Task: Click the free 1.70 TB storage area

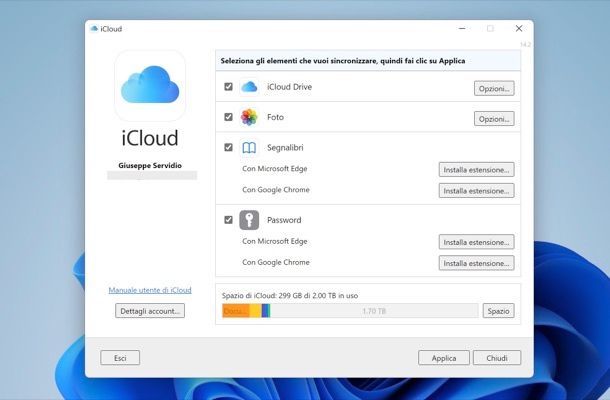Action: click(374, 311)
